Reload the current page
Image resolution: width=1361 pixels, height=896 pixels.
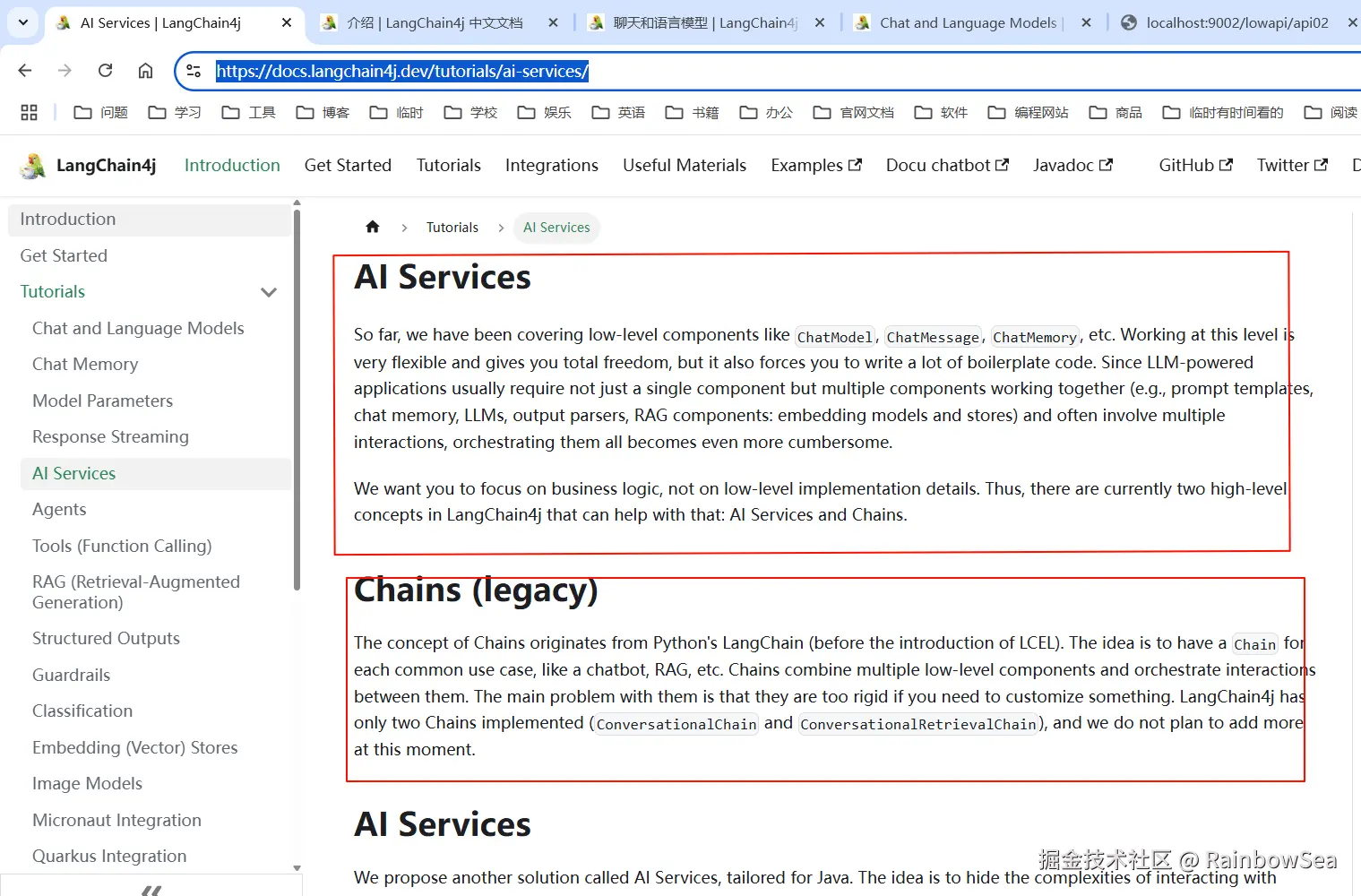(105, 70)
